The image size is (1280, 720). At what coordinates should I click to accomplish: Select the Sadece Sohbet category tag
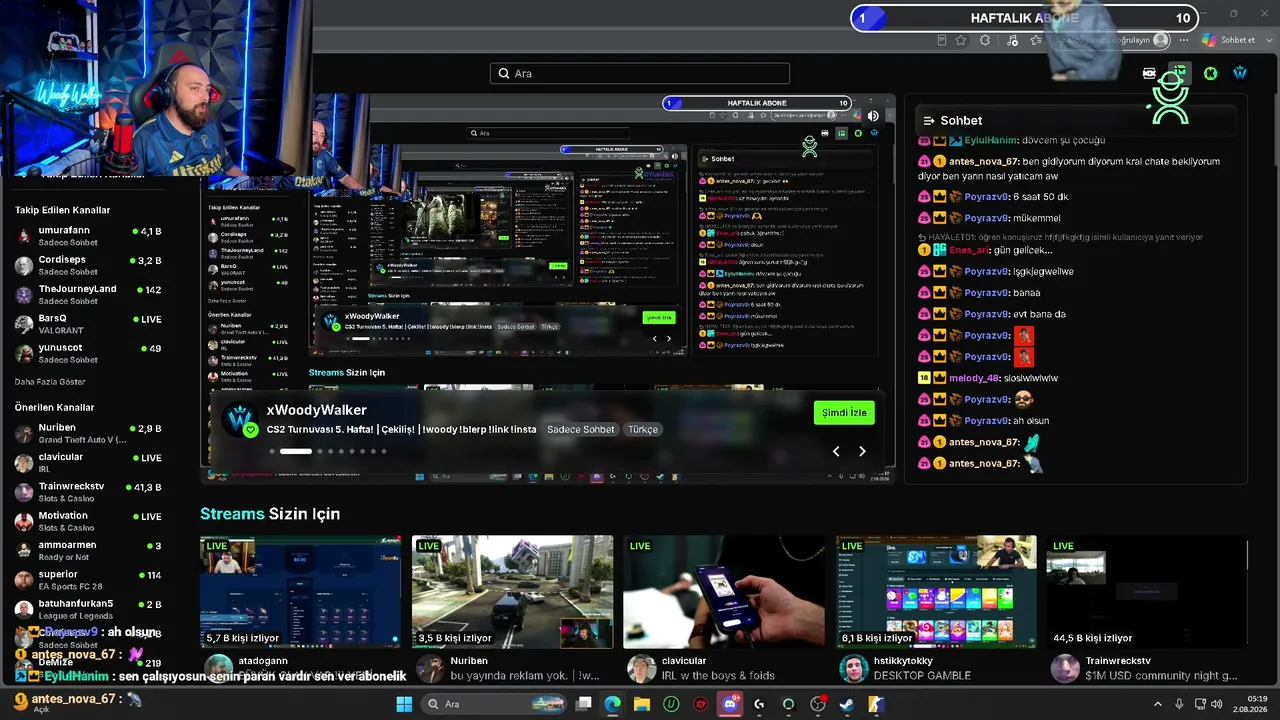(x=581, y=429)
